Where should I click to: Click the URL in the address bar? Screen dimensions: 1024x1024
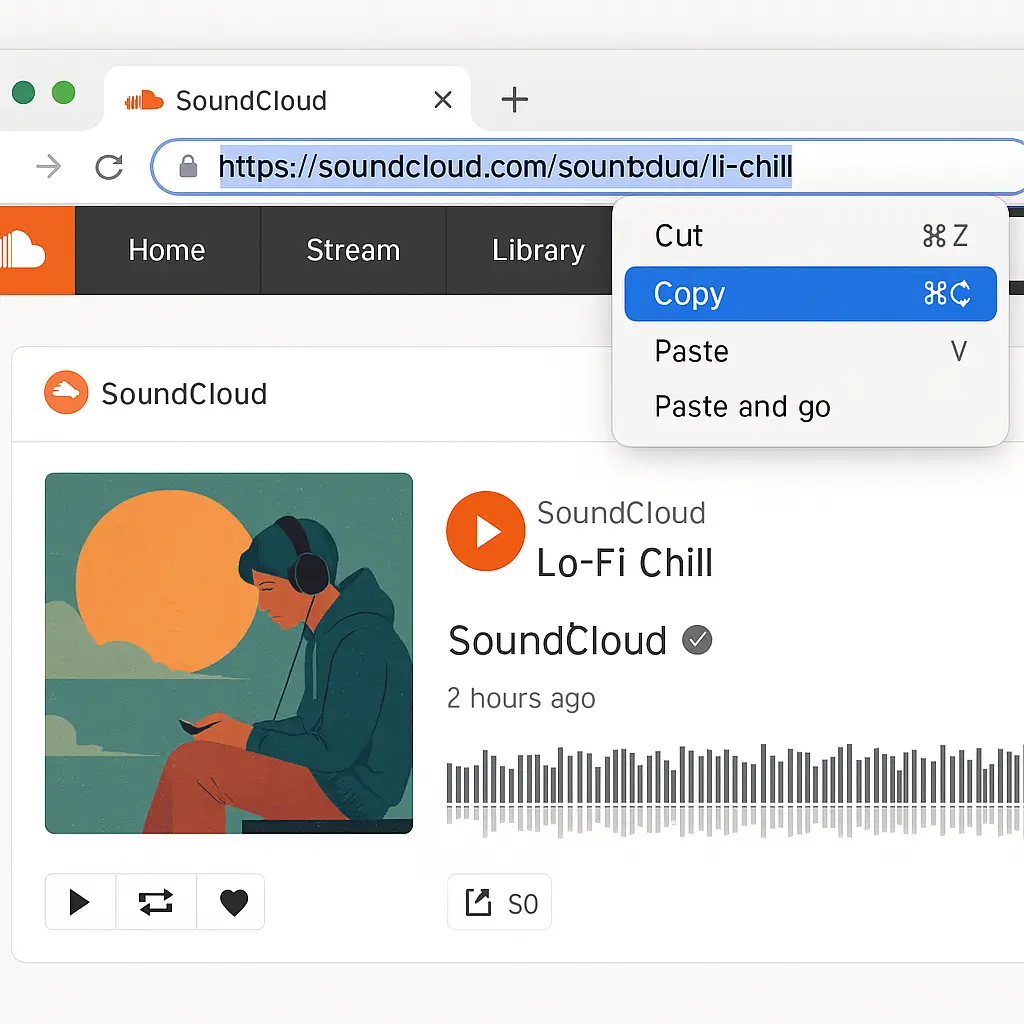click(505, 167)
